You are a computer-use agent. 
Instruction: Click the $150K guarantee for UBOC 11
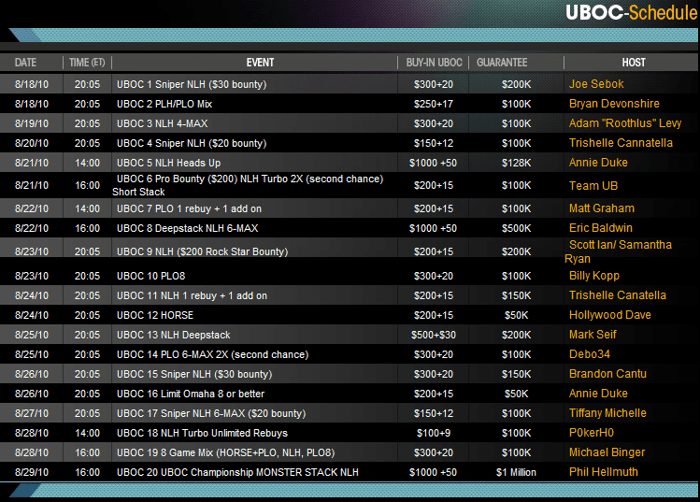click(516, 296)
